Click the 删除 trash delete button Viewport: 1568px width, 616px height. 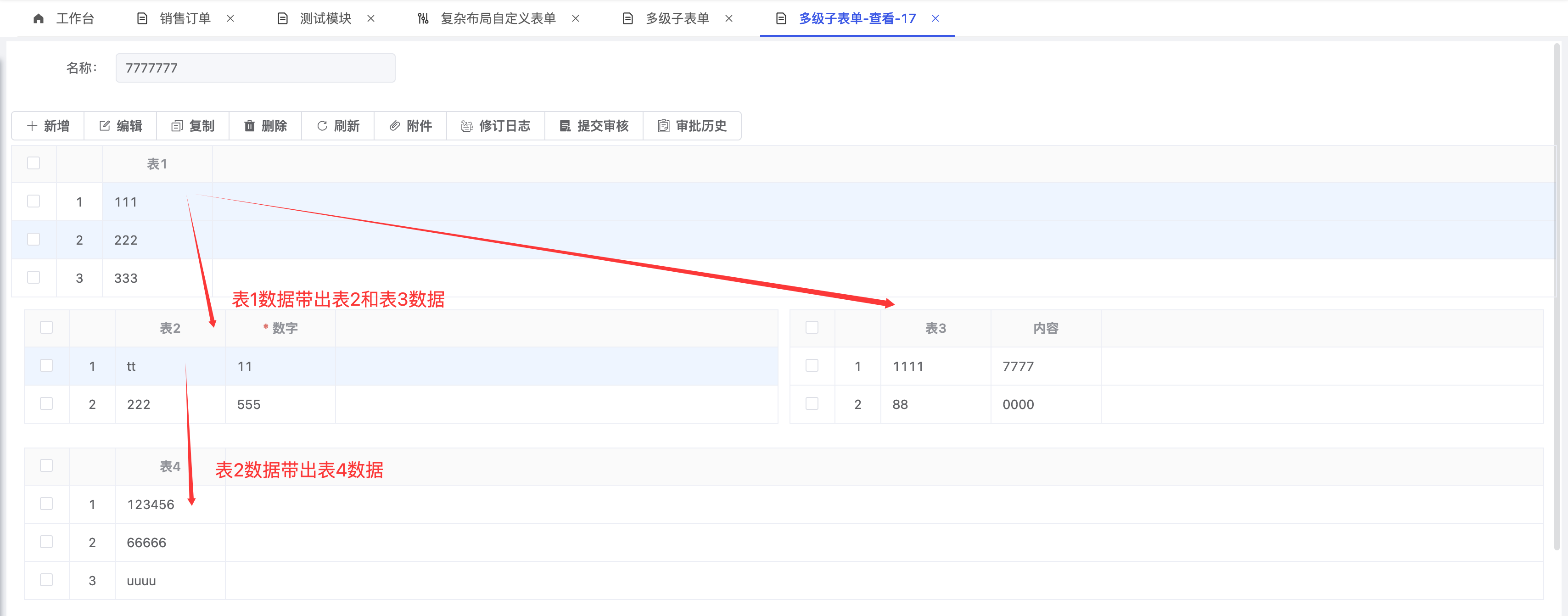tap(265, 126)
